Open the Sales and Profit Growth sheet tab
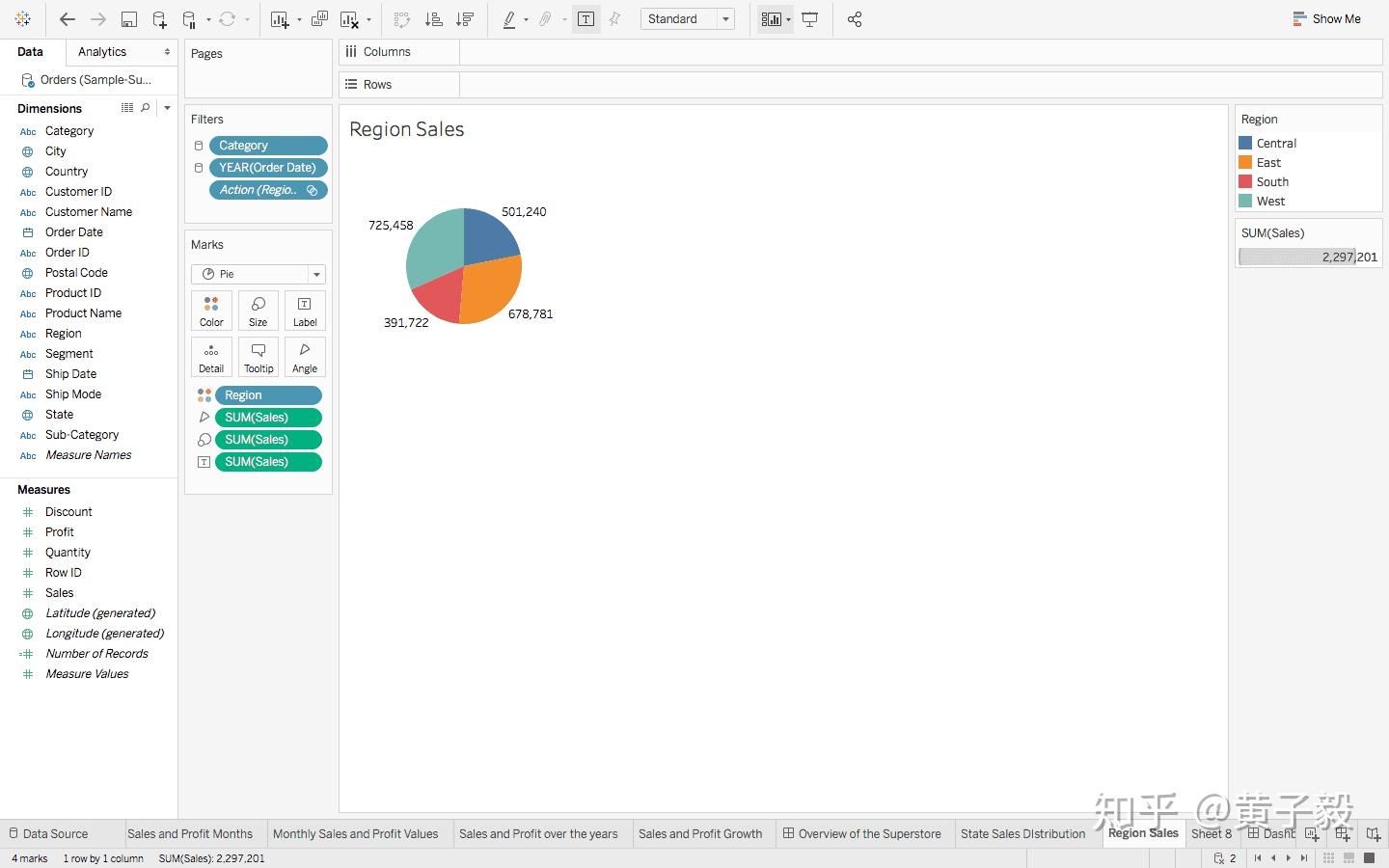 (x=700, y=834)
